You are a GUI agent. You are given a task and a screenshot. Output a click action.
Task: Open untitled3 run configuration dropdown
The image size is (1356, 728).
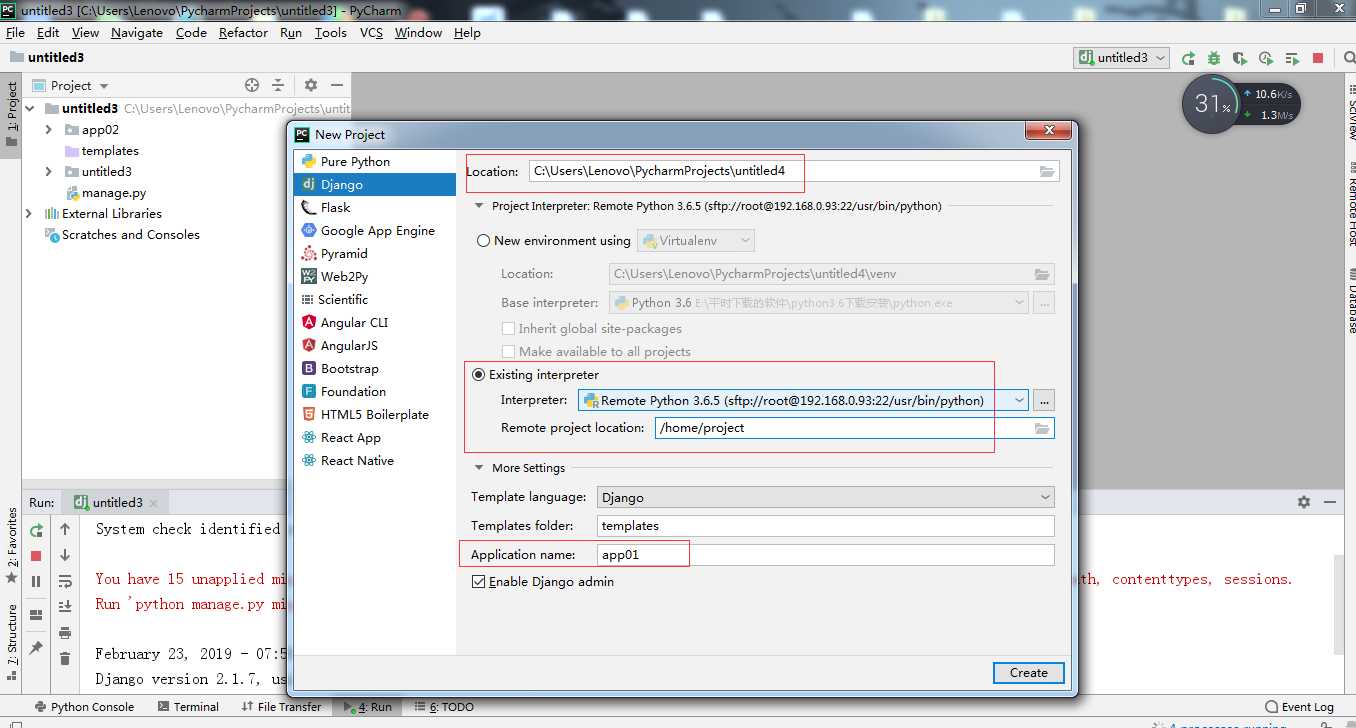[1122, 58]
